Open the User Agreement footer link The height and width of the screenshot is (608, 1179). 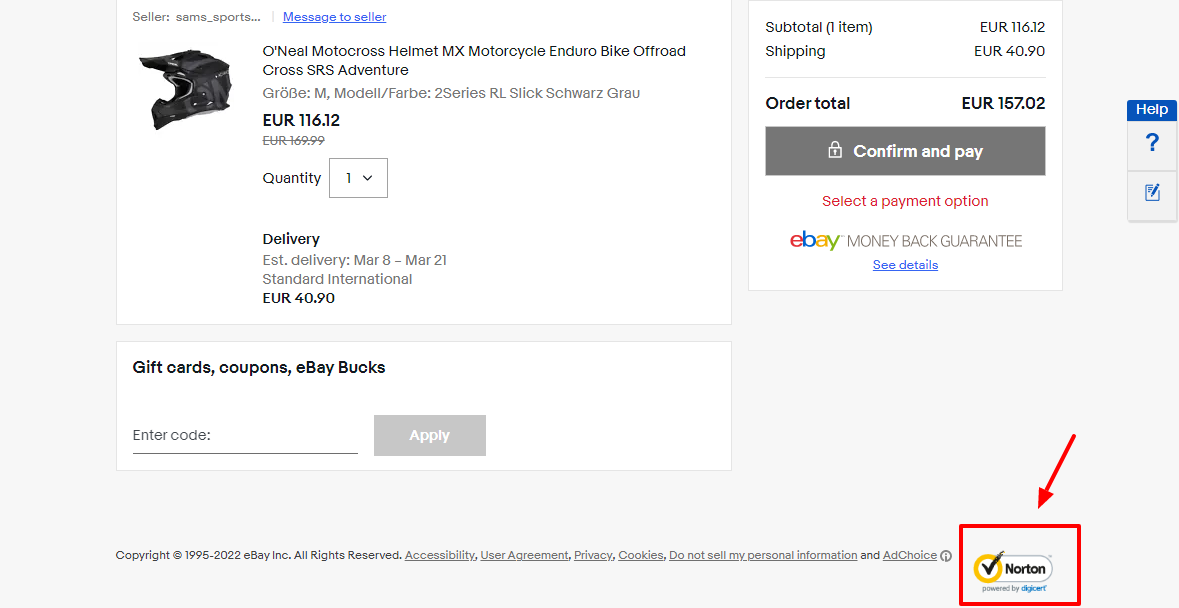pyautogui.click(x=524, y=555)
